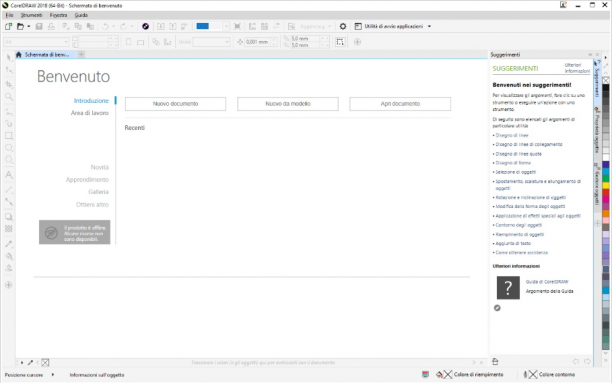Select the Ellipse tool
The height and width of the screenshot is (383, 612).
[x=9, y=148]
